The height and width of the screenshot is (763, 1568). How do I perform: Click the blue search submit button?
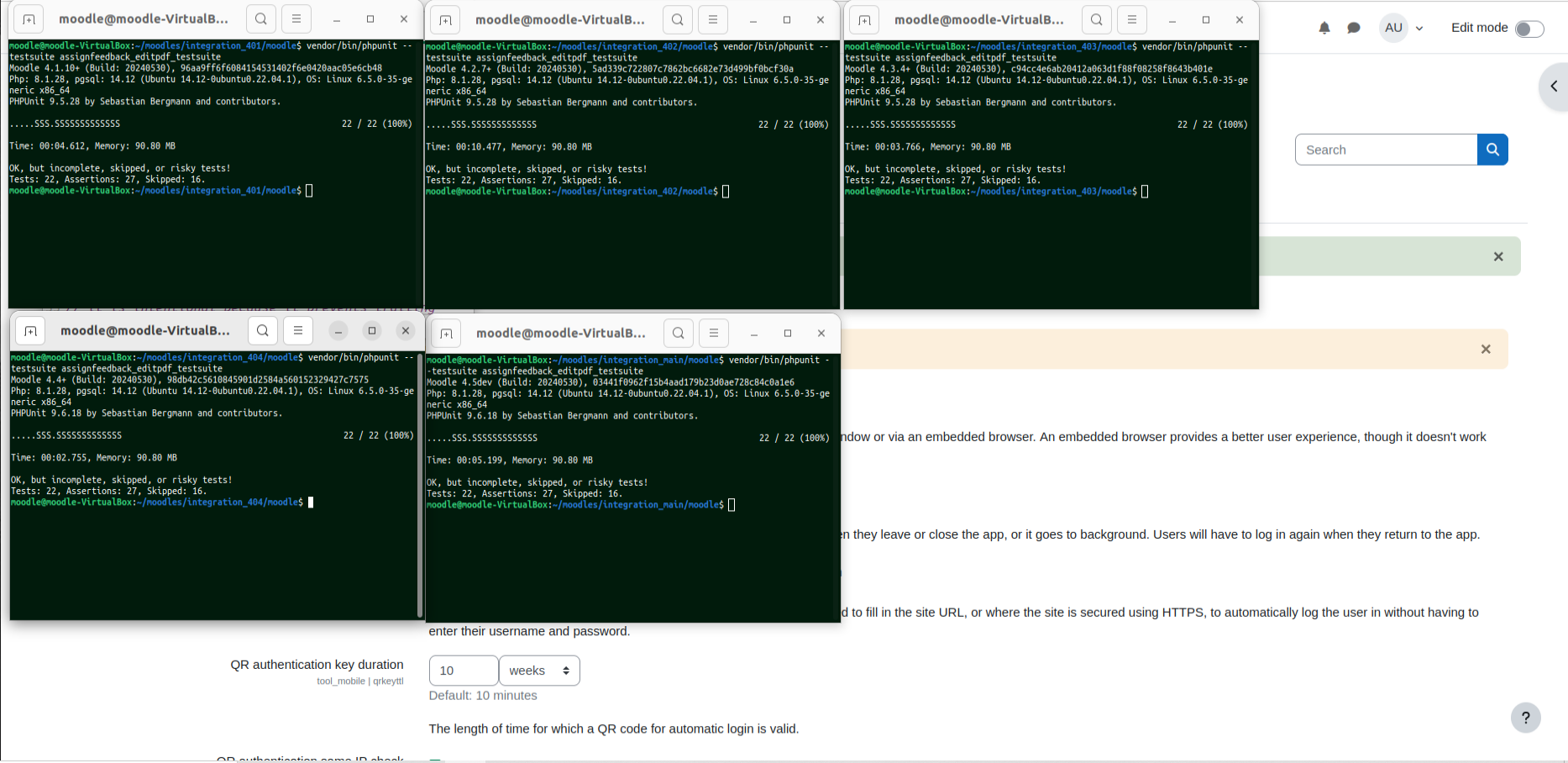pyautogui.click(x=1492, y=150)
